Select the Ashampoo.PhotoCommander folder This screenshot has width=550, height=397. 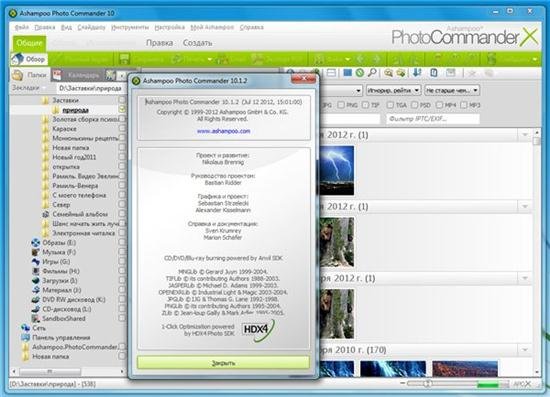point(69,347)
